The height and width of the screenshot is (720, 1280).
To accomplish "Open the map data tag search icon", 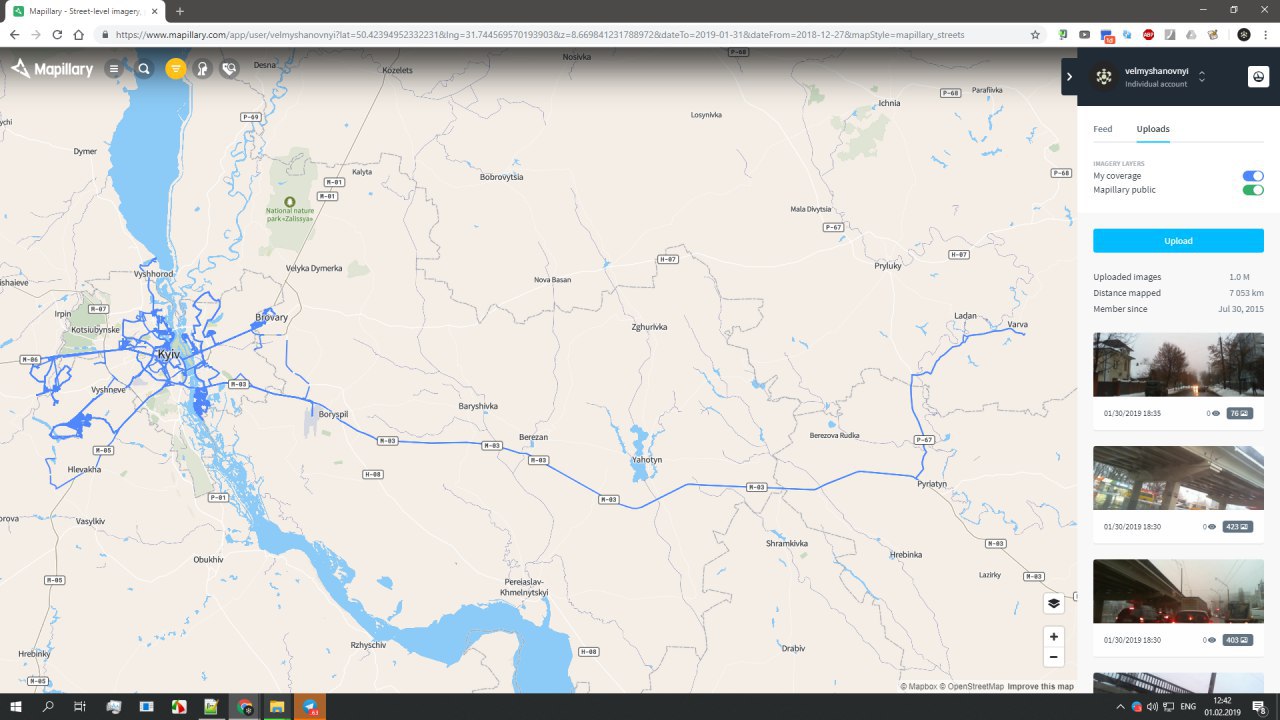I will click(x=229, y=69).
